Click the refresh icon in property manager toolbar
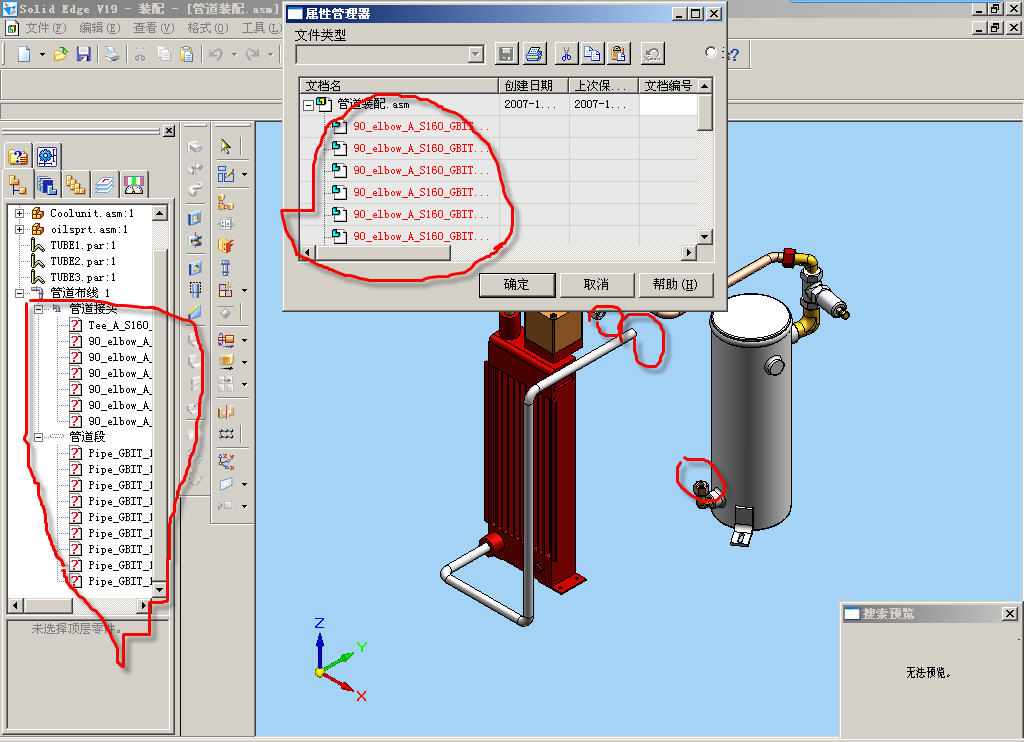Screen dimensions: 1024x742 [x=652, y=54]
